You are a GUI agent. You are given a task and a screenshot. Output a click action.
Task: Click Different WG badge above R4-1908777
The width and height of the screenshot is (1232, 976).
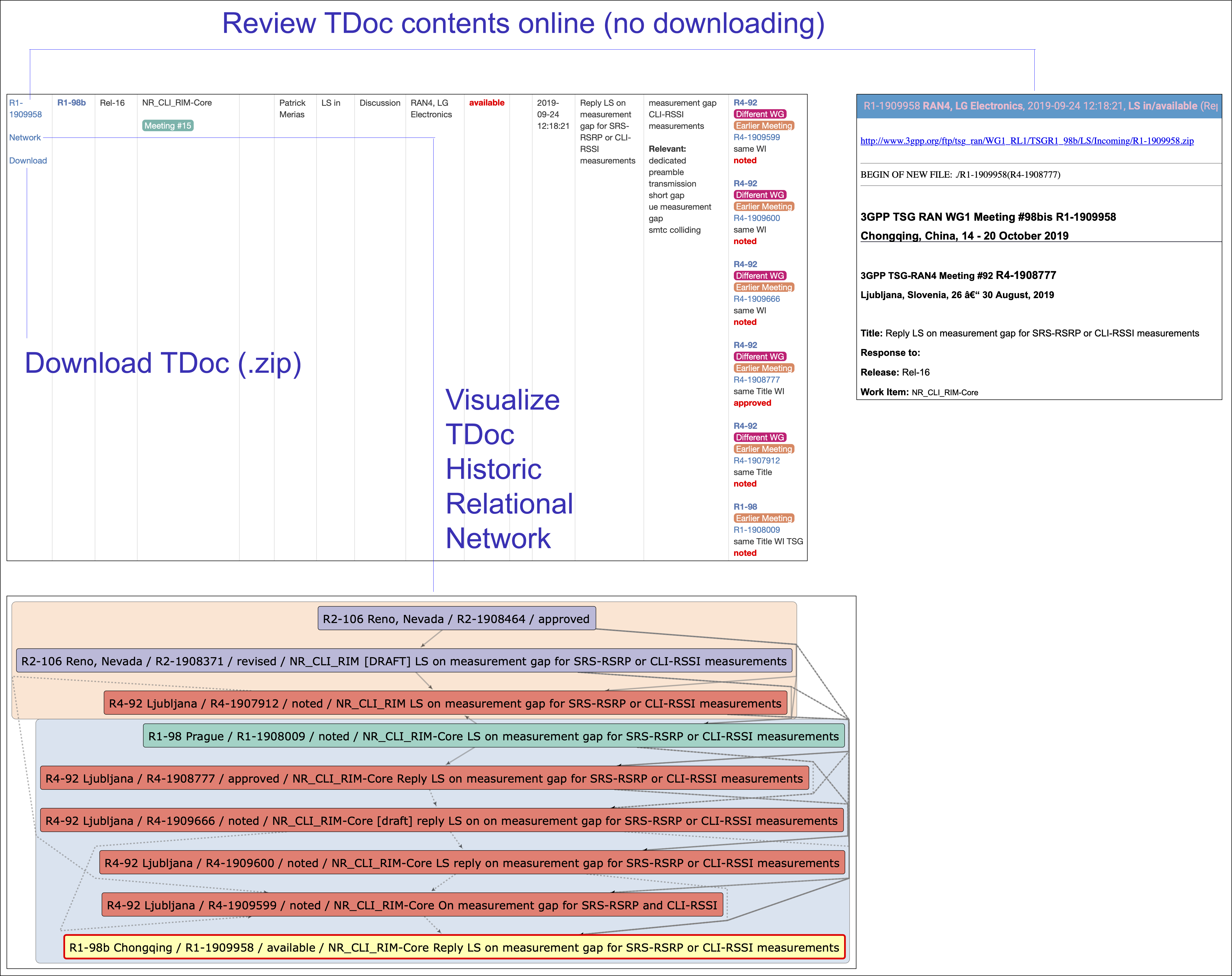point(760,357)
